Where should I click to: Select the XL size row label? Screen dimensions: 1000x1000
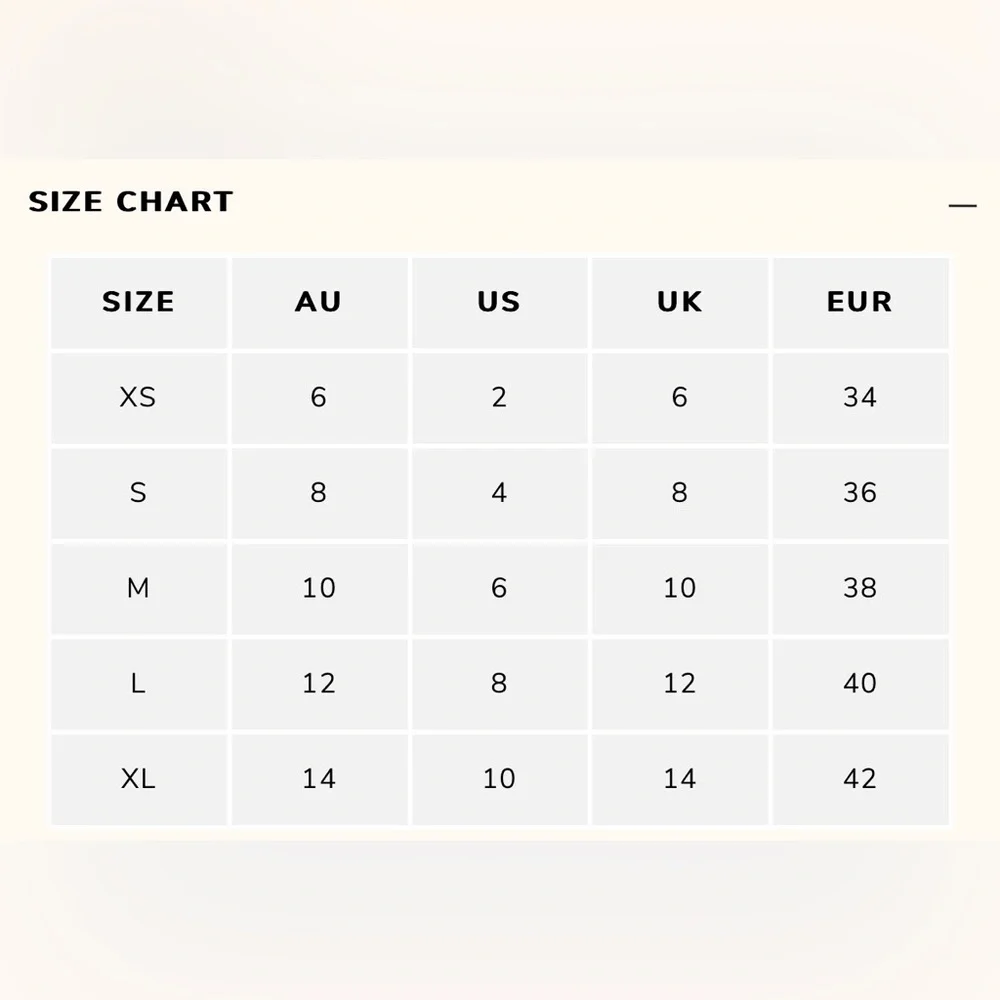[x=138, y=778]
